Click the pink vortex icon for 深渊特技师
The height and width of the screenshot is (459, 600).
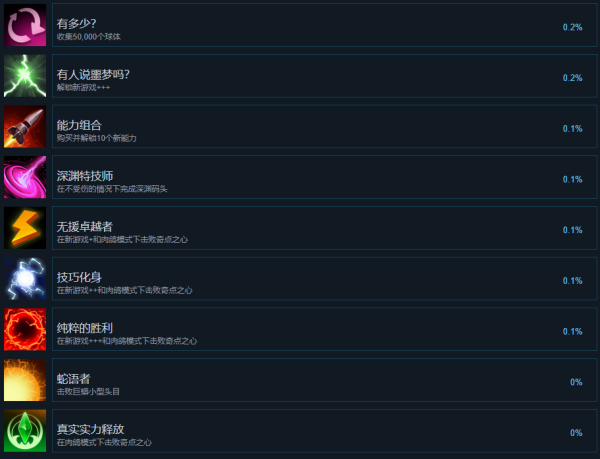(25, 177)
